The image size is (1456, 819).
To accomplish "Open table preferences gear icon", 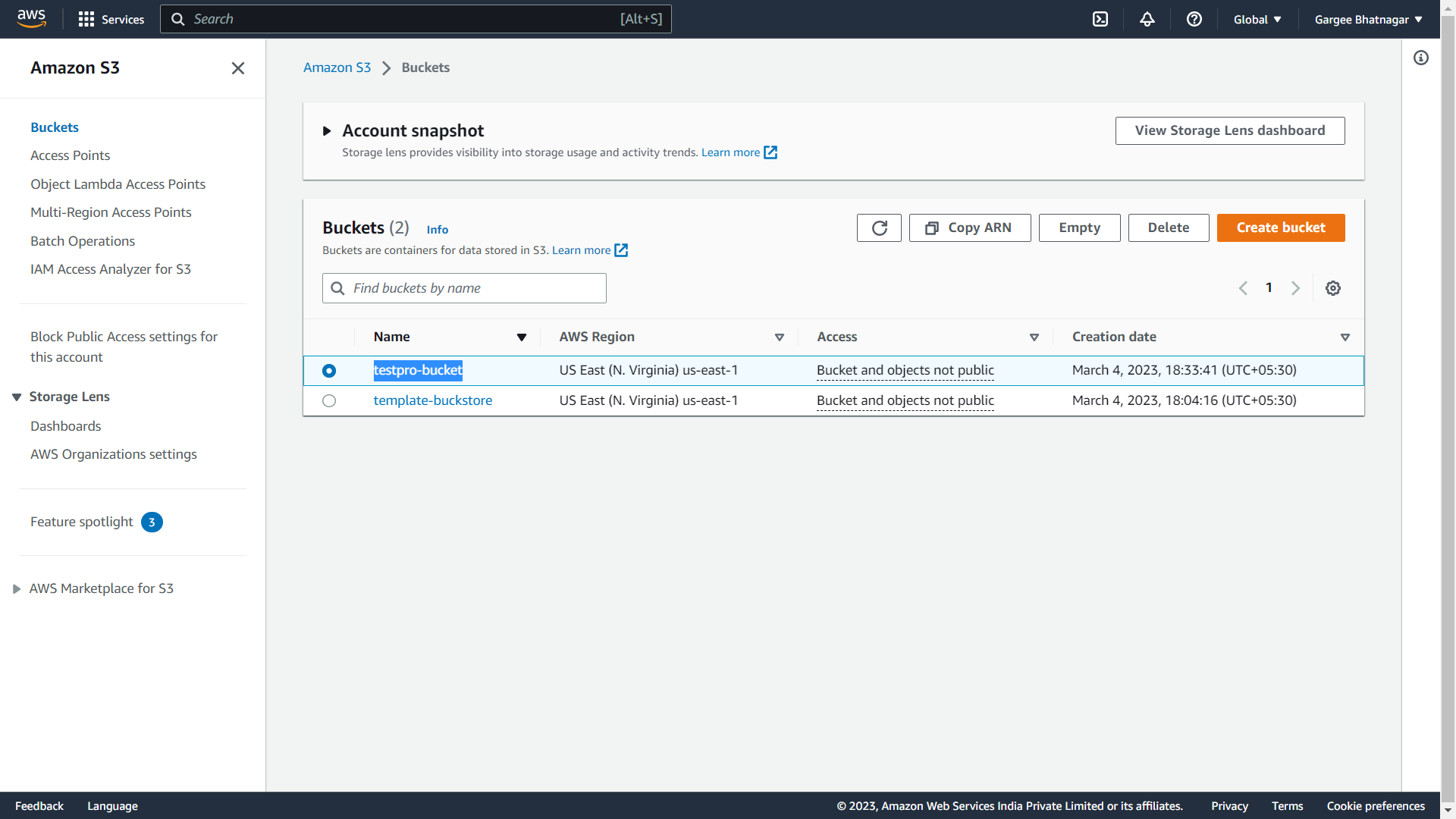I will pyautogui.click(x=1333, y=288).
